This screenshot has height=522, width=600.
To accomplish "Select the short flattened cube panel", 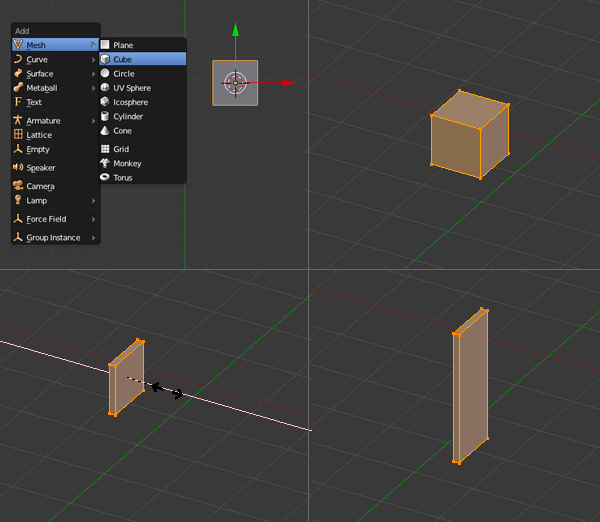I will click(127, 377).
